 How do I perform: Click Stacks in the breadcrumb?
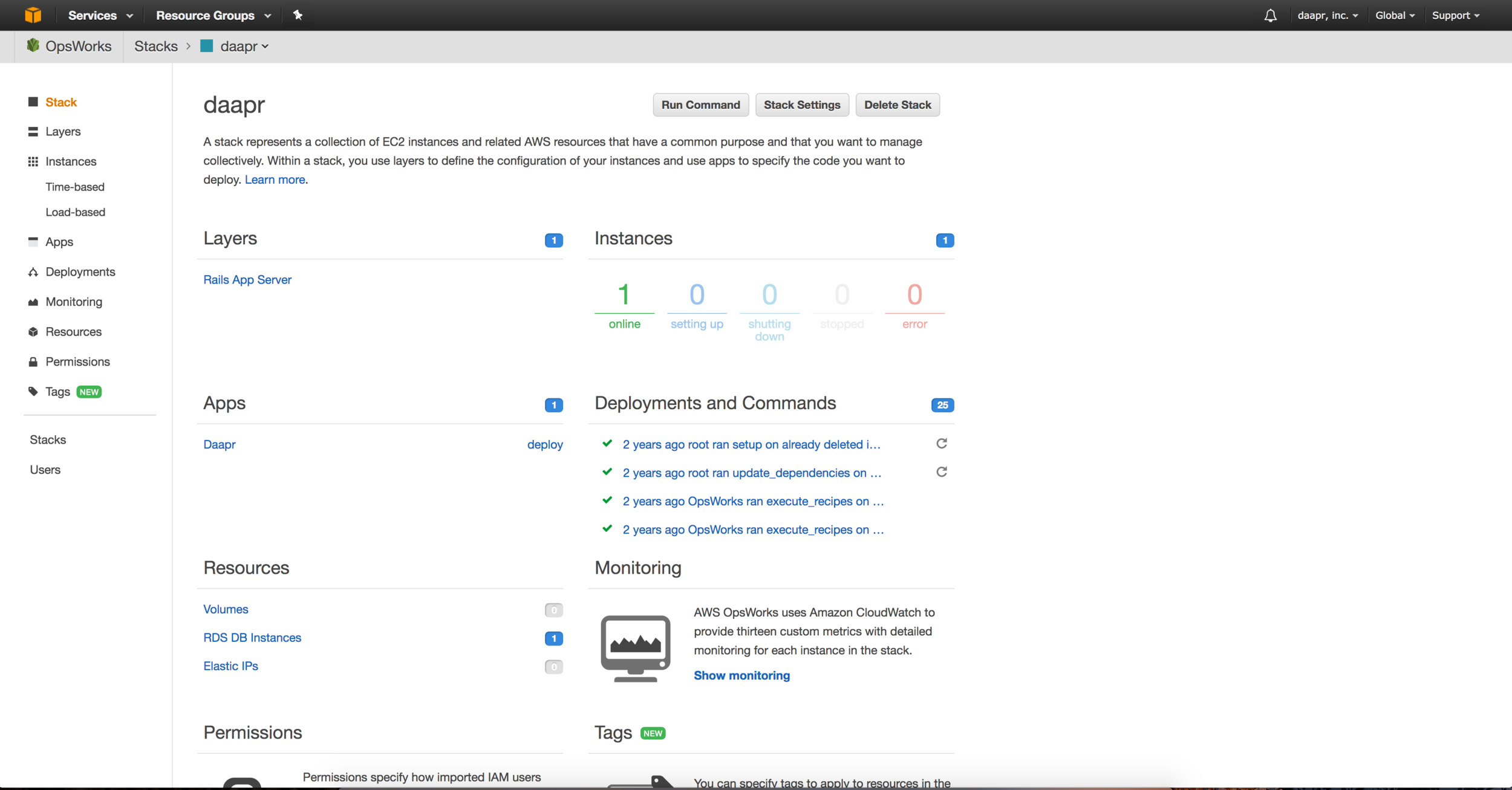(x=156, y=47)
